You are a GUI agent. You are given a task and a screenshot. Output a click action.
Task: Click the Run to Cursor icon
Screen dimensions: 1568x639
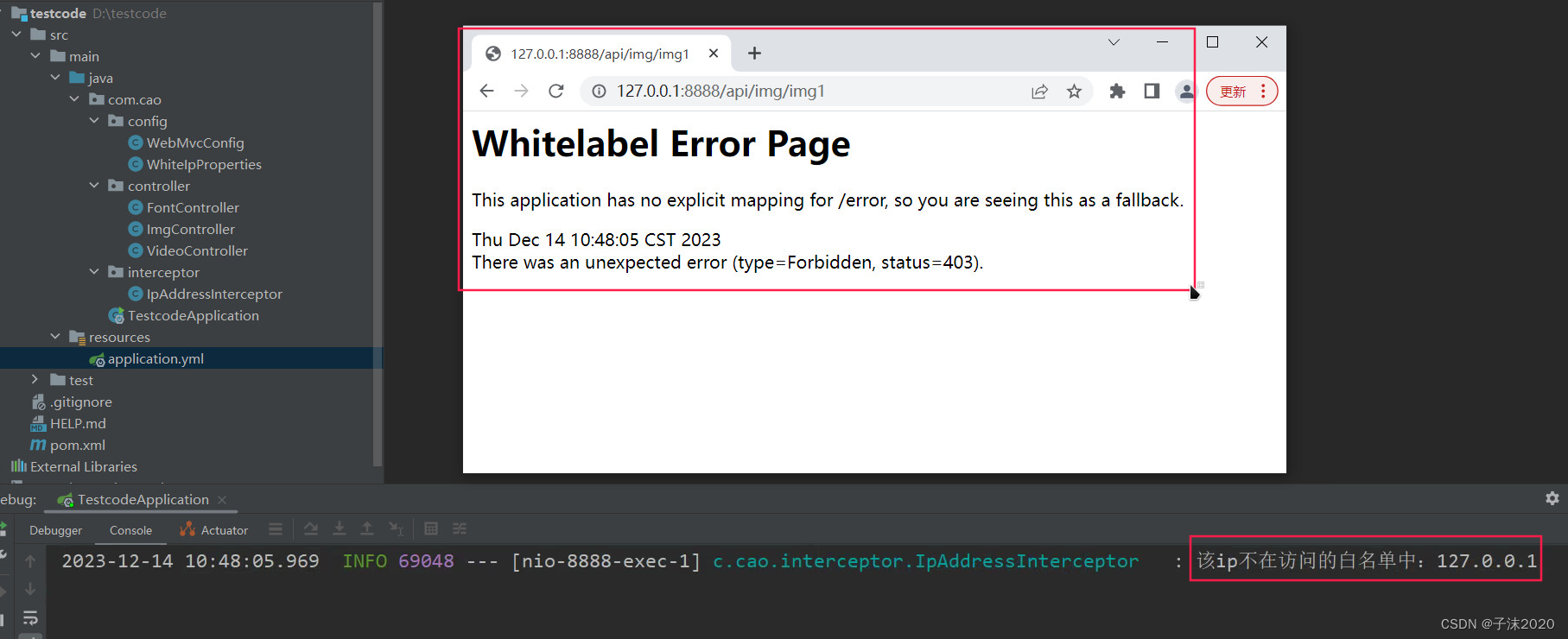pos(396,528)
